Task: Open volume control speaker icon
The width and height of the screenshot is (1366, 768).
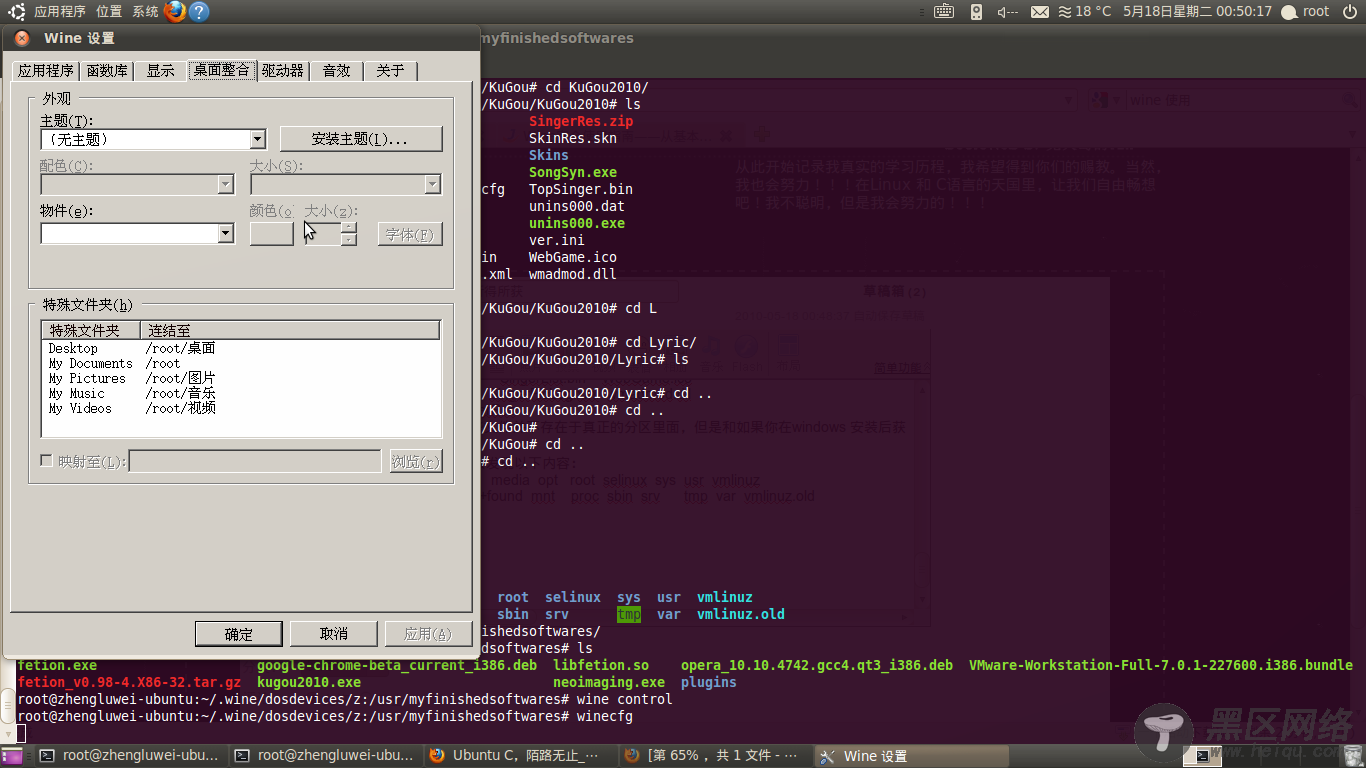Action: click(x=1007, y=11)
